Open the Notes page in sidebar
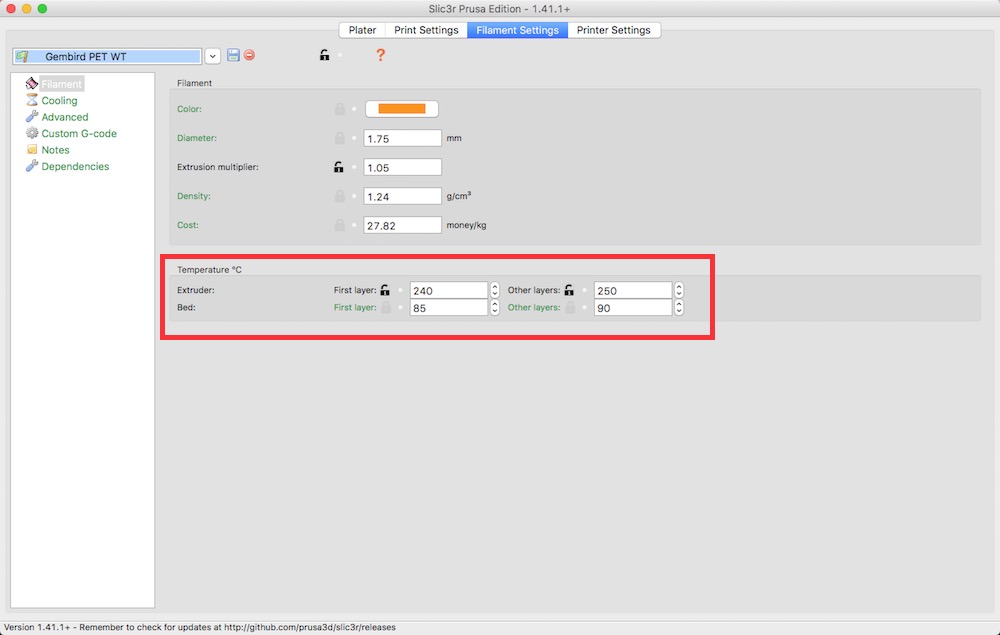This screenshot has width=1000, height=635. tap(55, 150)
